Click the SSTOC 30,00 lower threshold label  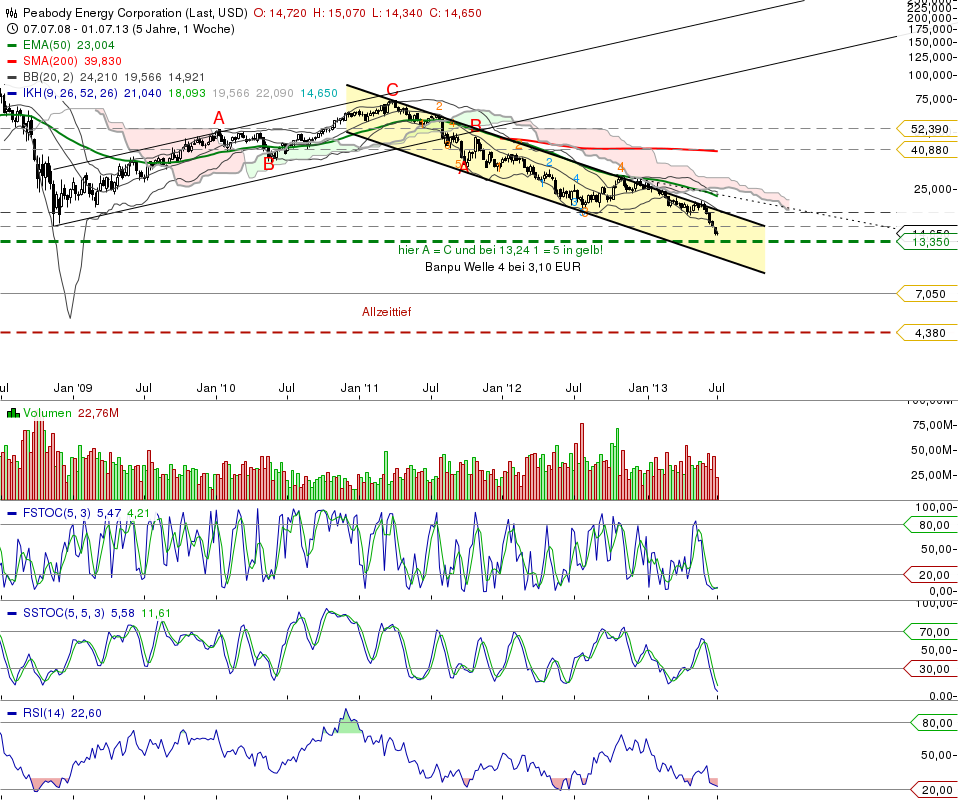tap(930, 669)
